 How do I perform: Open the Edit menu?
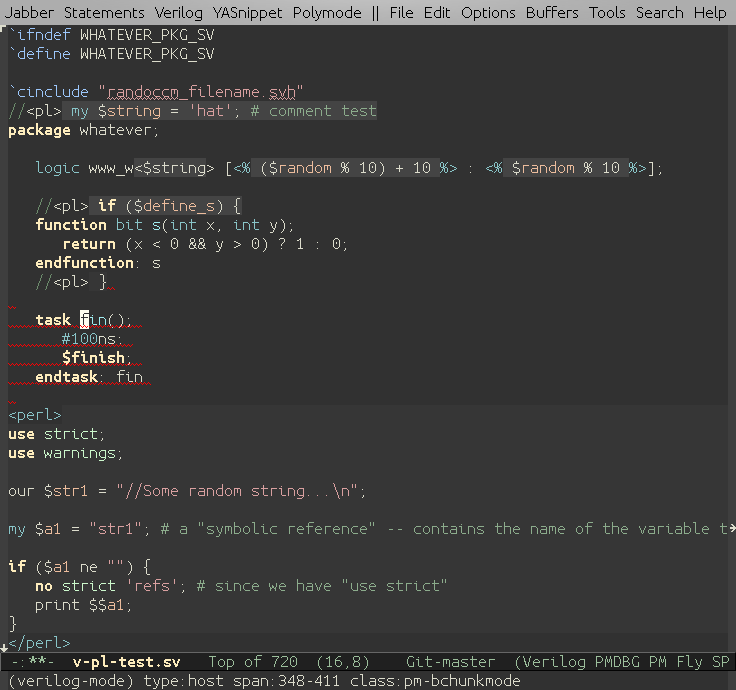click(x=437, y=13)
